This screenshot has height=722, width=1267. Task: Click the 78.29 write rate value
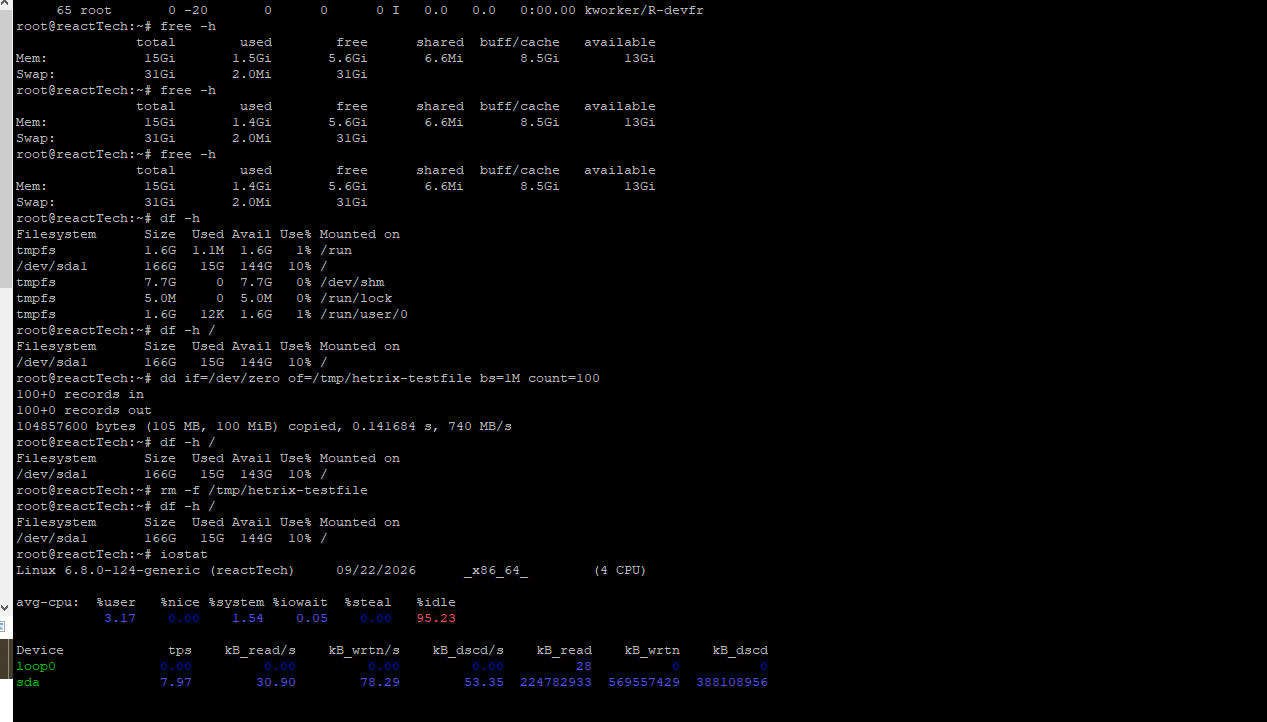pyautogui.click(x=380, y=682)
